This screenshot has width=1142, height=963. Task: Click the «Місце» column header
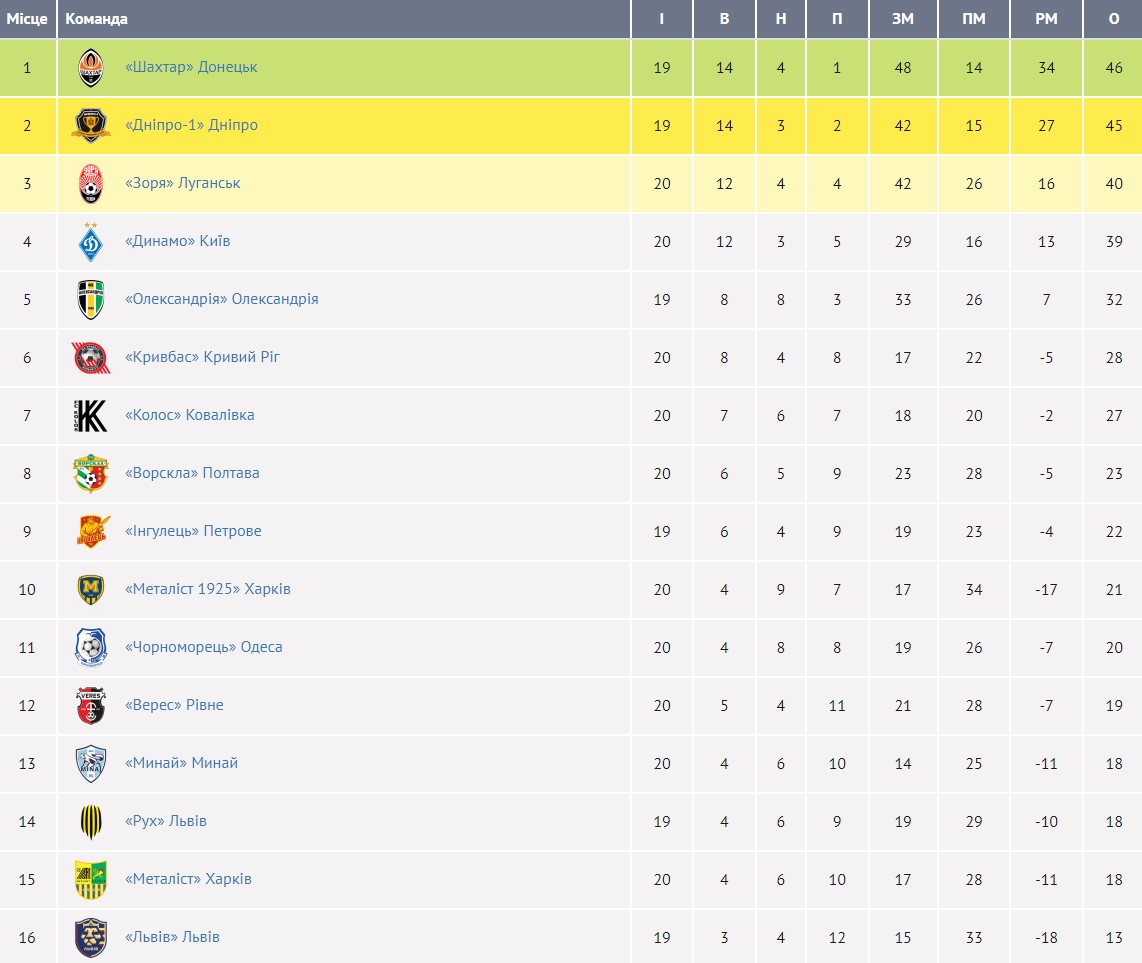coord(27,19)
